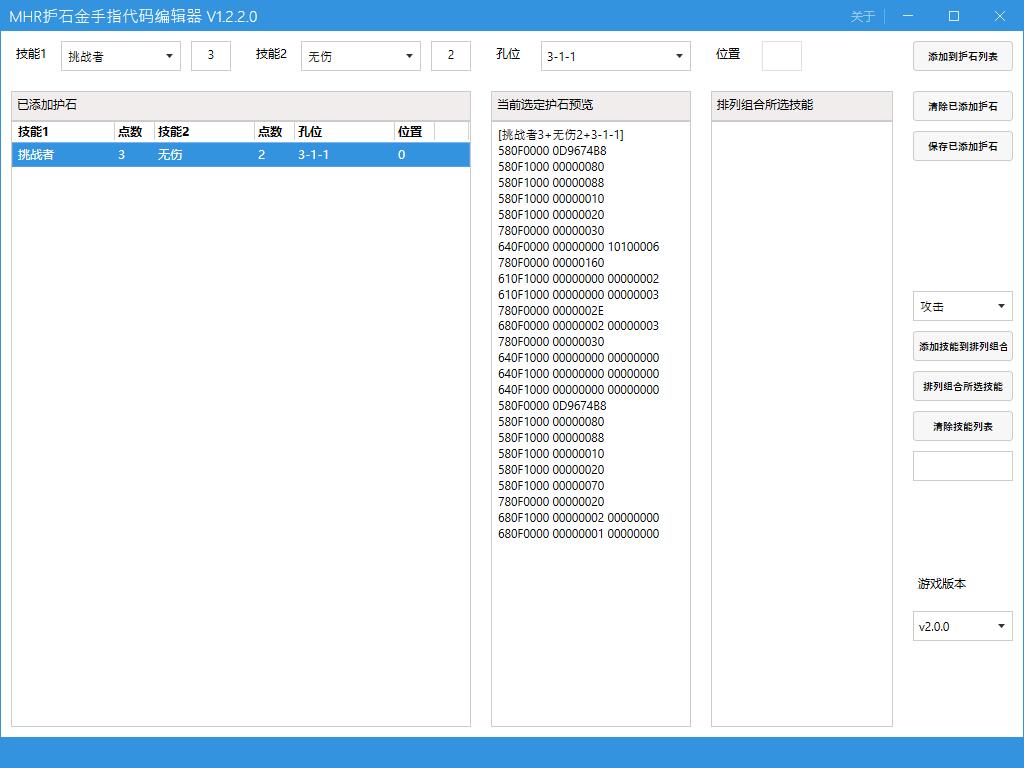Click the 清除技能列表 button
The image size is (1024, 768).
(962, 426)
